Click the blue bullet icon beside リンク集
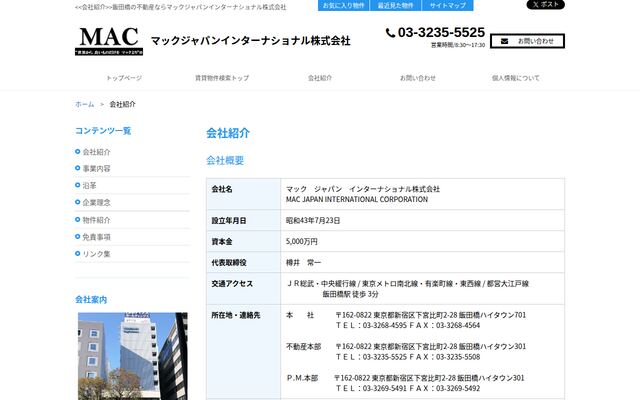 78,253
